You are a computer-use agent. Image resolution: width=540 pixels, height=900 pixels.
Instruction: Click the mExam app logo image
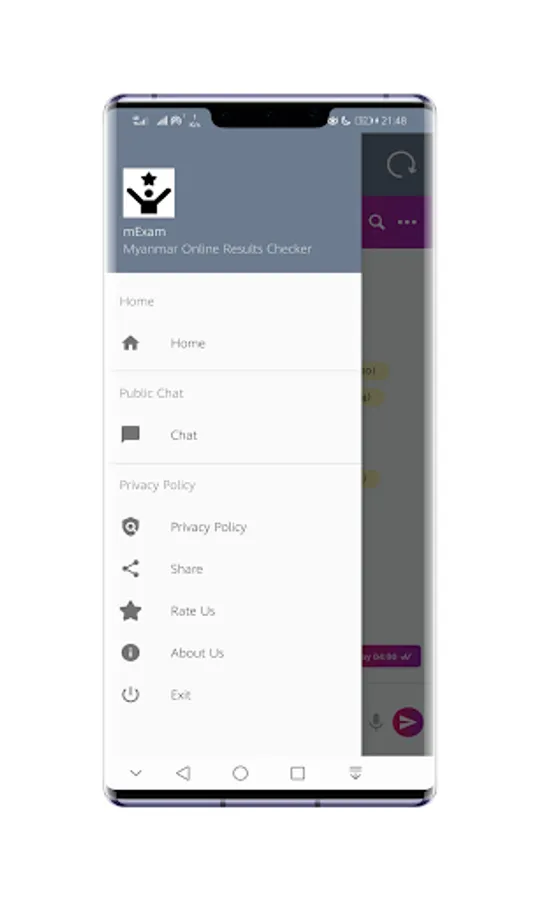tap(149, 193)
